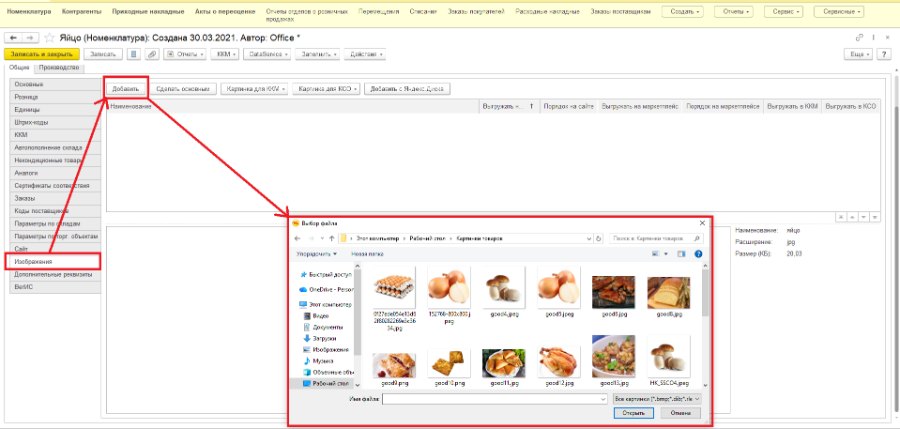Open the blue help icon in file dialog
This screenshot has height=429, width=900.
pos(698,253)
